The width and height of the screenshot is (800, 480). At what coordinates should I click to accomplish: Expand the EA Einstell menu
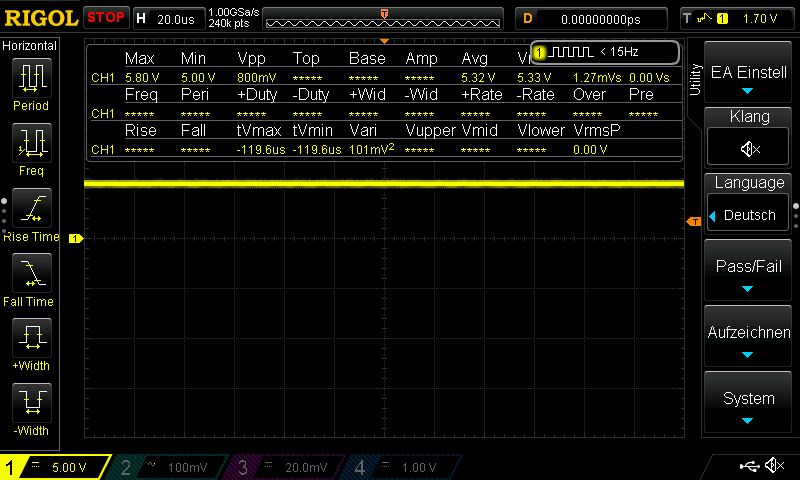[749, 79]
